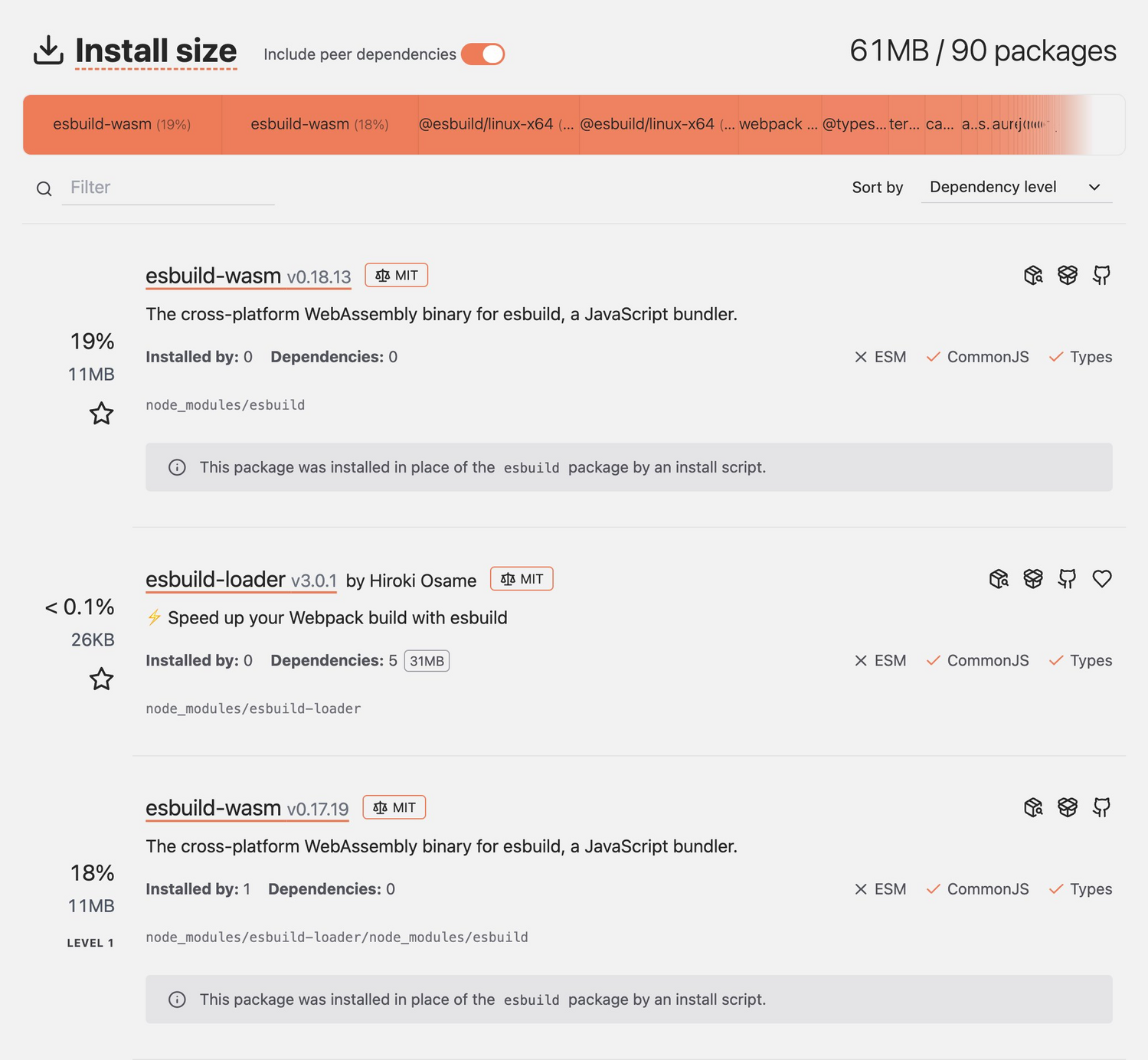This screenshot has width=1148, height=1060.
Task: Open package box icon for esbuild-wasm v0.17.19
Action: (1068, 807)
